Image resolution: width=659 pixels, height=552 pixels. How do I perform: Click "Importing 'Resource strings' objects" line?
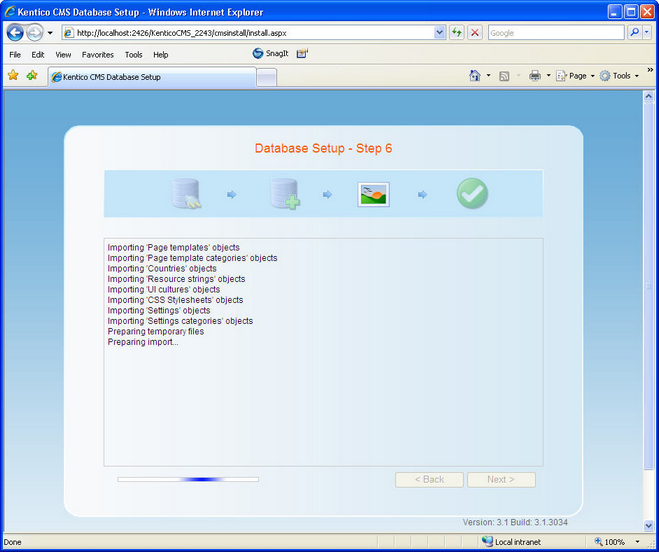point(177,279)
